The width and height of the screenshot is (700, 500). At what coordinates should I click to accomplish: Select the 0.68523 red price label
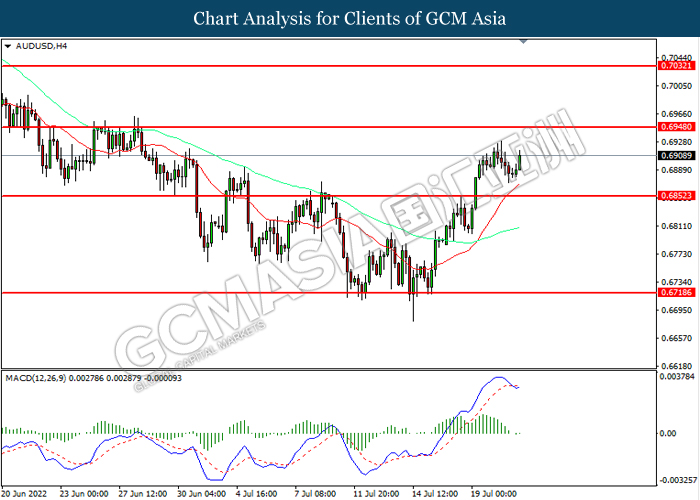pyautogui.click(x=677, y=196)
